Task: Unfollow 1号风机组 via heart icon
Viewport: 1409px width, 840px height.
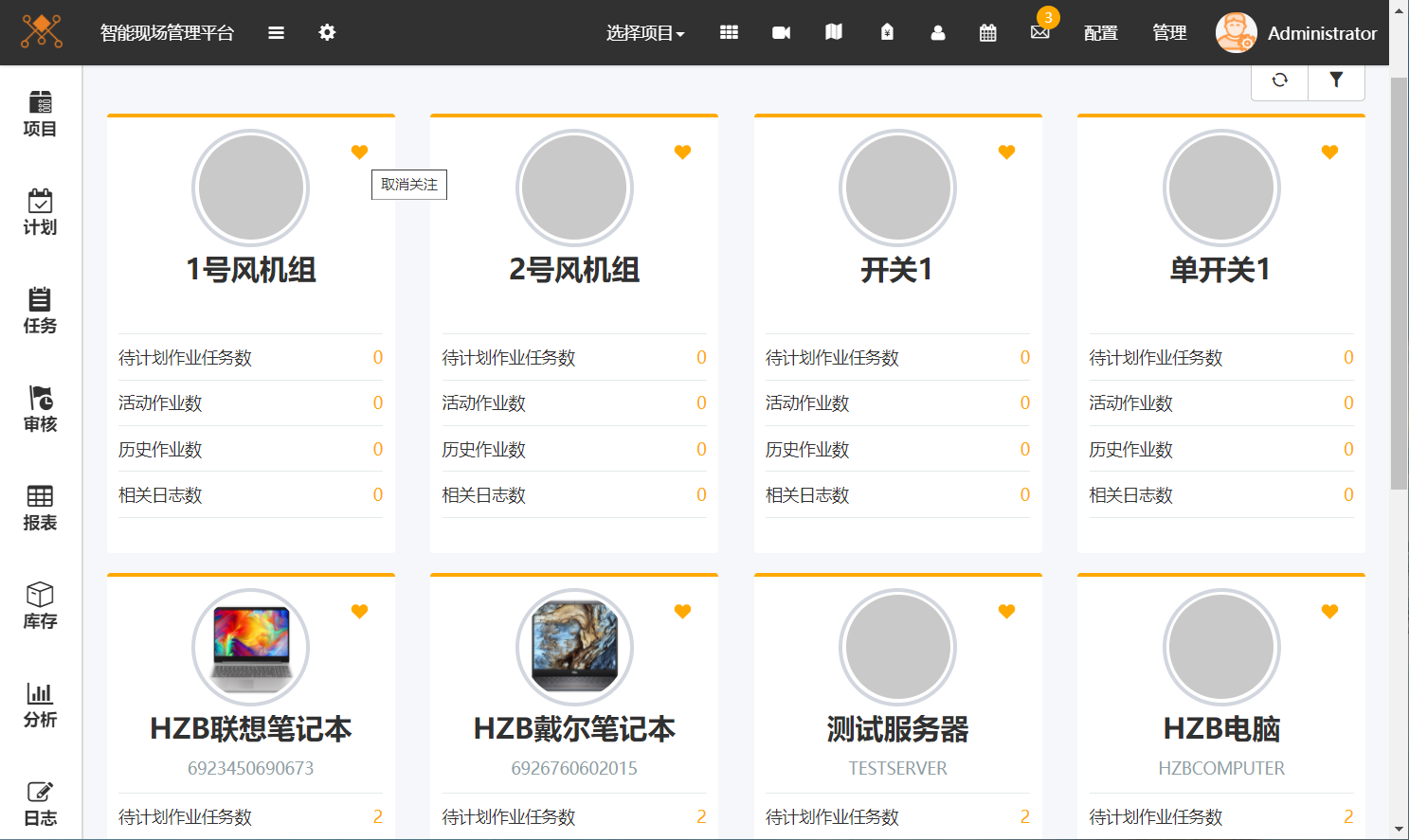Action: pyautogui.click(x=359, y=152)
